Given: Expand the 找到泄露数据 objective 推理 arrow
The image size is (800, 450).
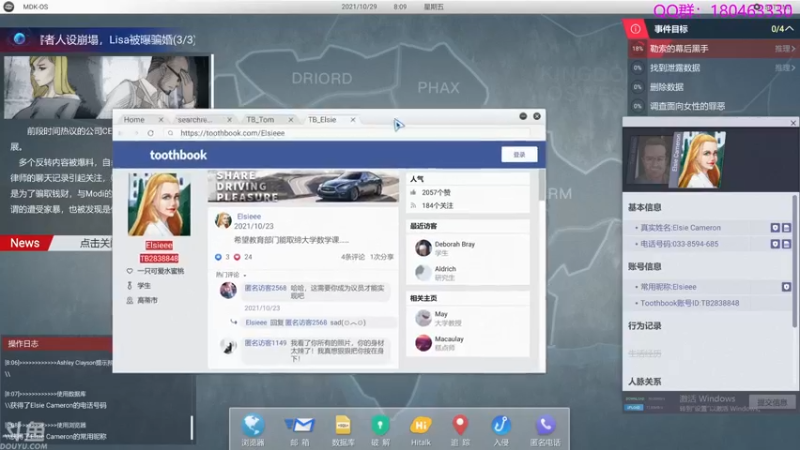Looking at the screenshot, I should [786, 68].
